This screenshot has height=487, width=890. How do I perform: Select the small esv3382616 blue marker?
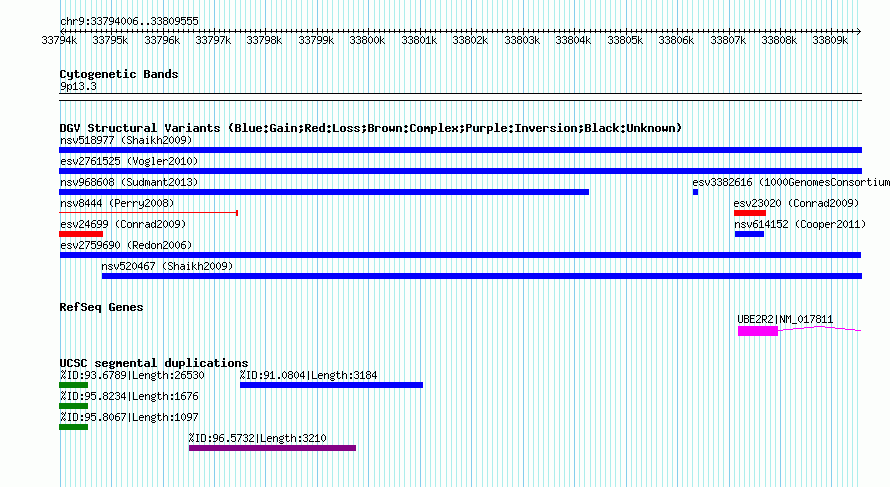tap(695, 192)
